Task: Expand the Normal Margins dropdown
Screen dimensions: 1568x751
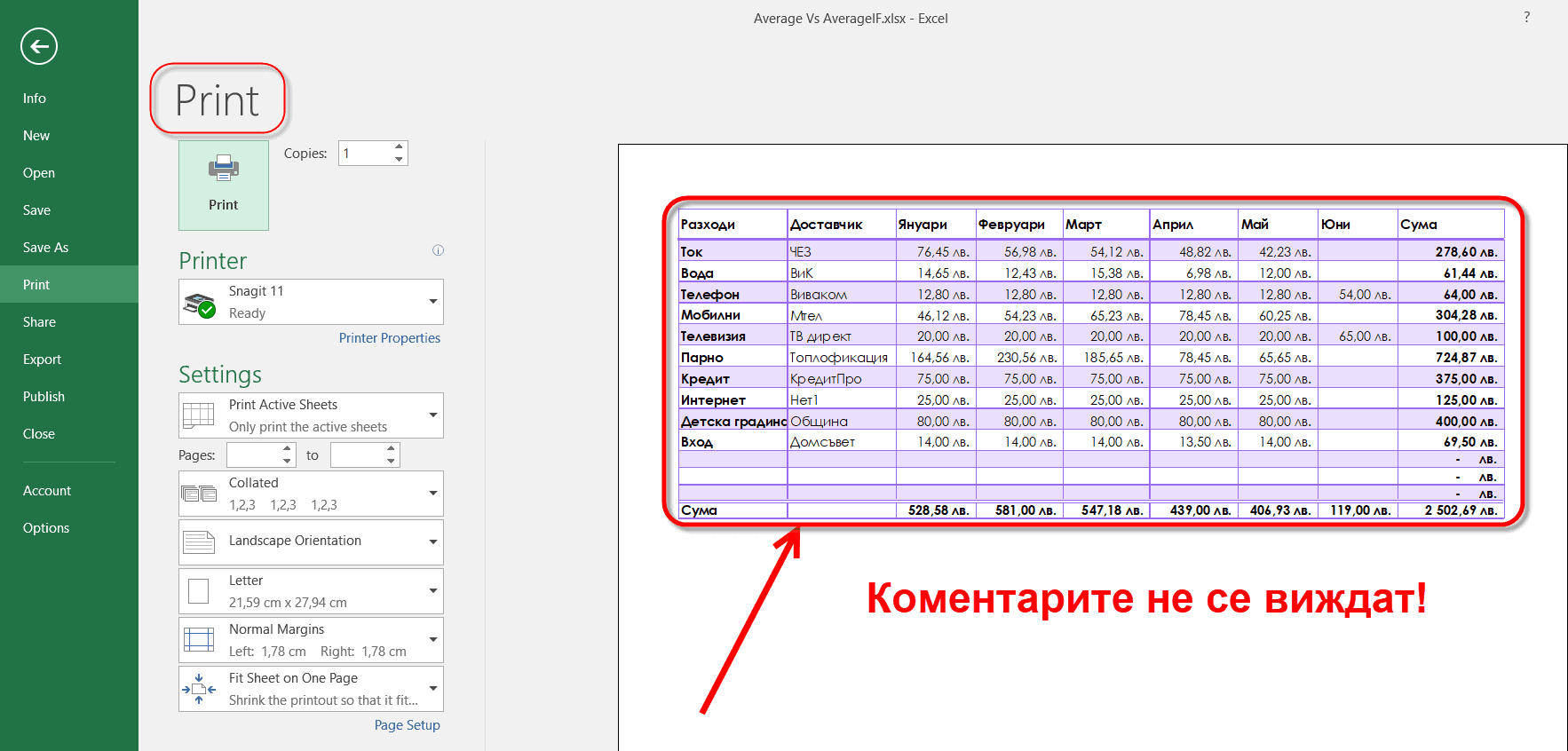Action: (433, 640)
